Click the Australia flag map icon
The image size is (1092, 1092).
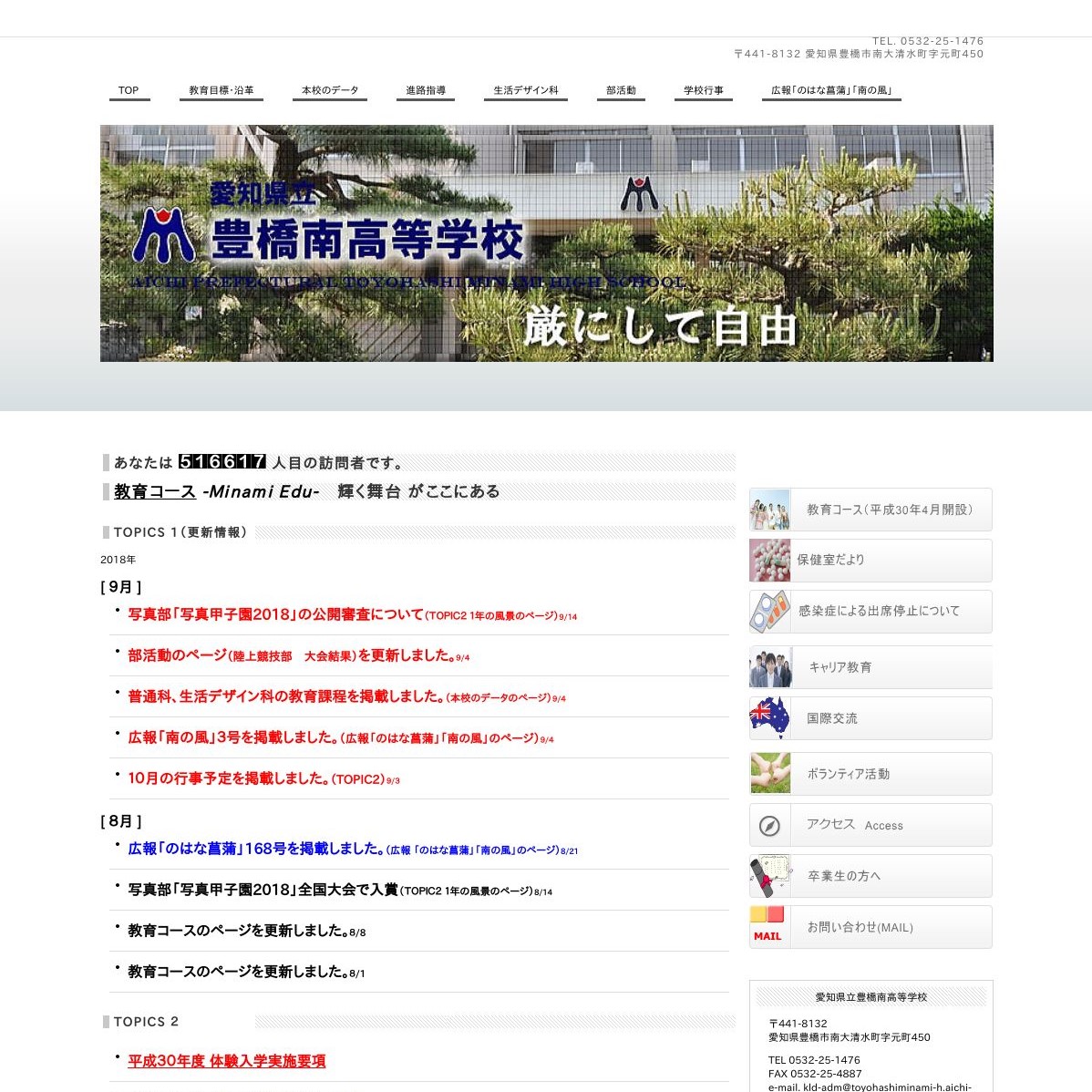coord(769,718)
